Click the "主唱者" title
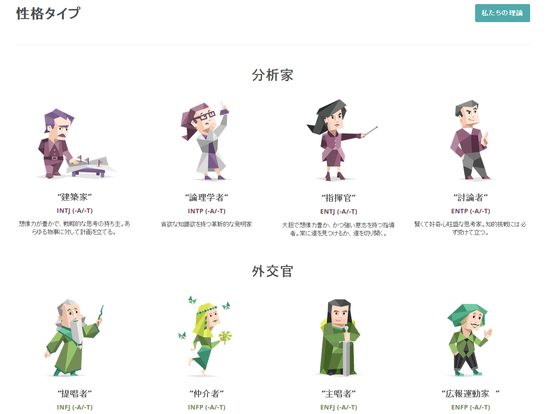Viewport: 550px width, 414px height. 338,394
